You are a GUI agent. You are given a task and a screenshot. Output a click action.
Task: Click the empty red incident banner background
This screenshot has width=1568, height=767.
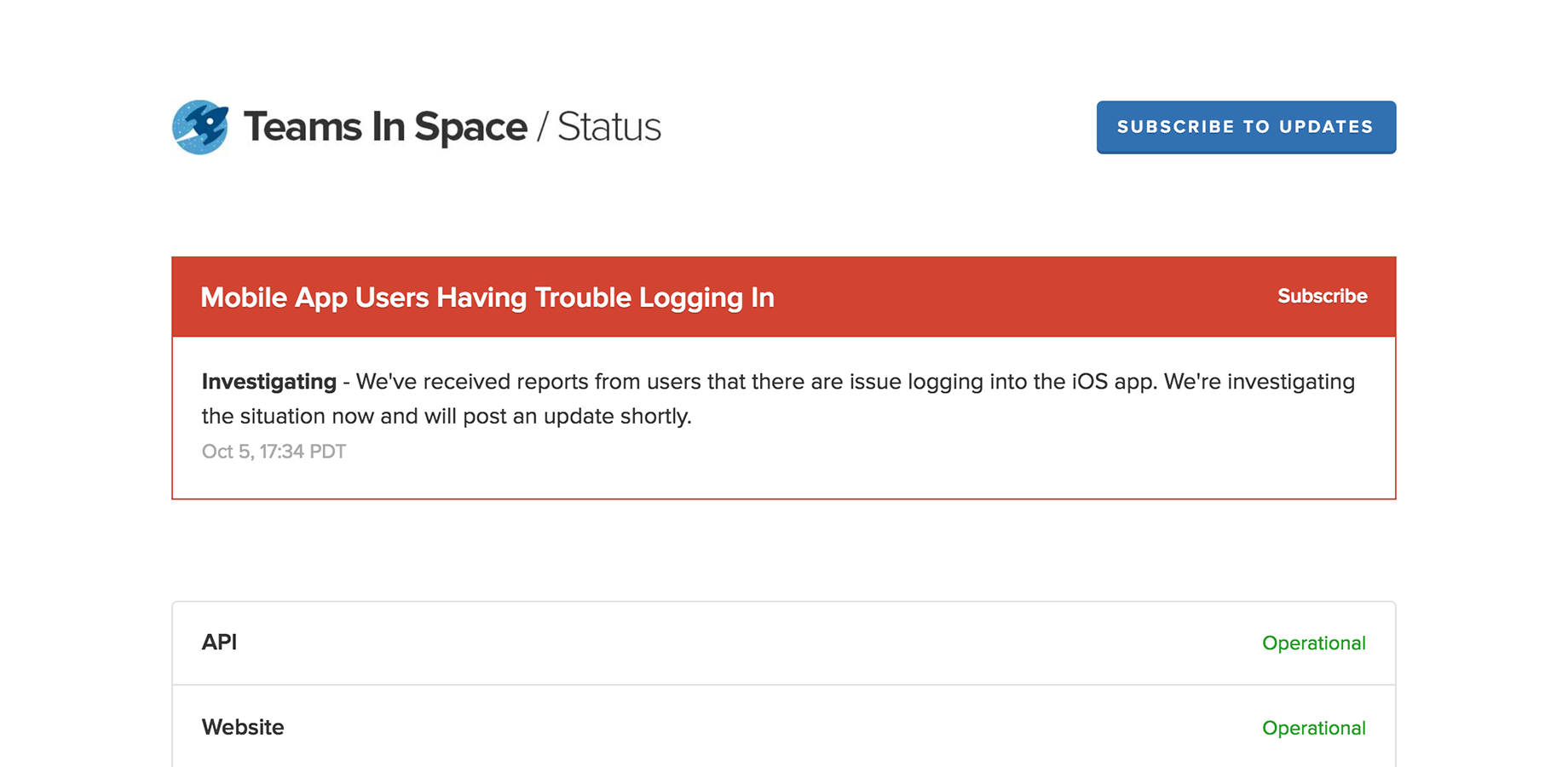[x=1023, y=297]
